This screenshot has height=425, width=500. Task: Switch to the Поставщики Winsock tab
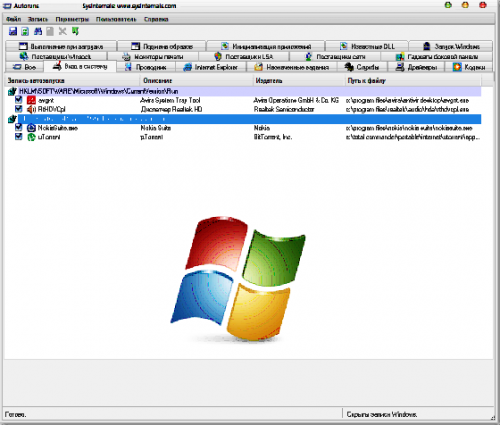pyautogui.click(x=56, y=56)
